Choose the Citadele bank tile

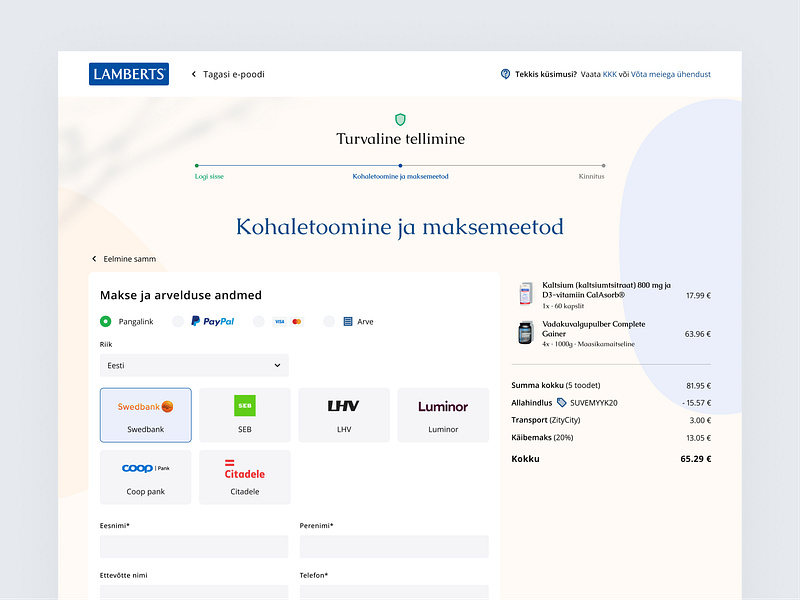pos(245,477)
